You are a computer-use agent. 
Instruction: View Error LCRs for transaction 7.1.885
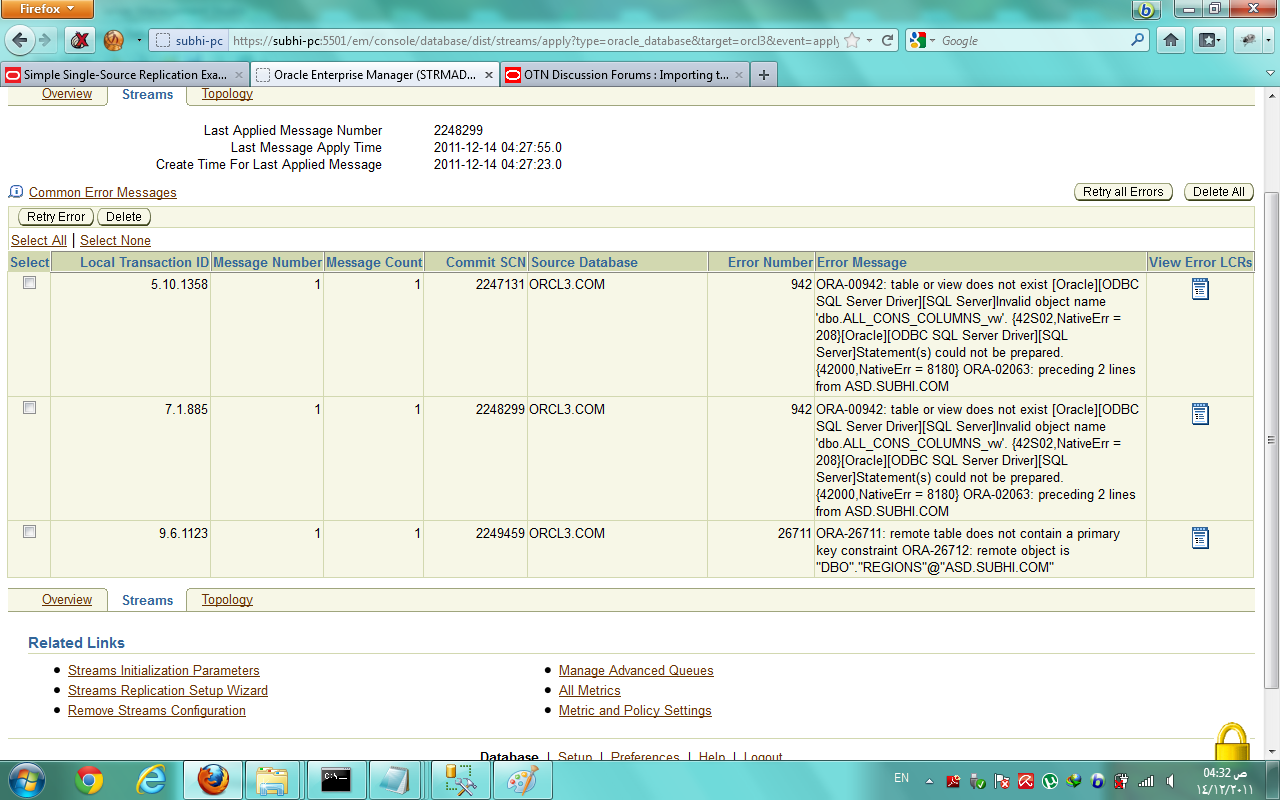click(1200, 414)
